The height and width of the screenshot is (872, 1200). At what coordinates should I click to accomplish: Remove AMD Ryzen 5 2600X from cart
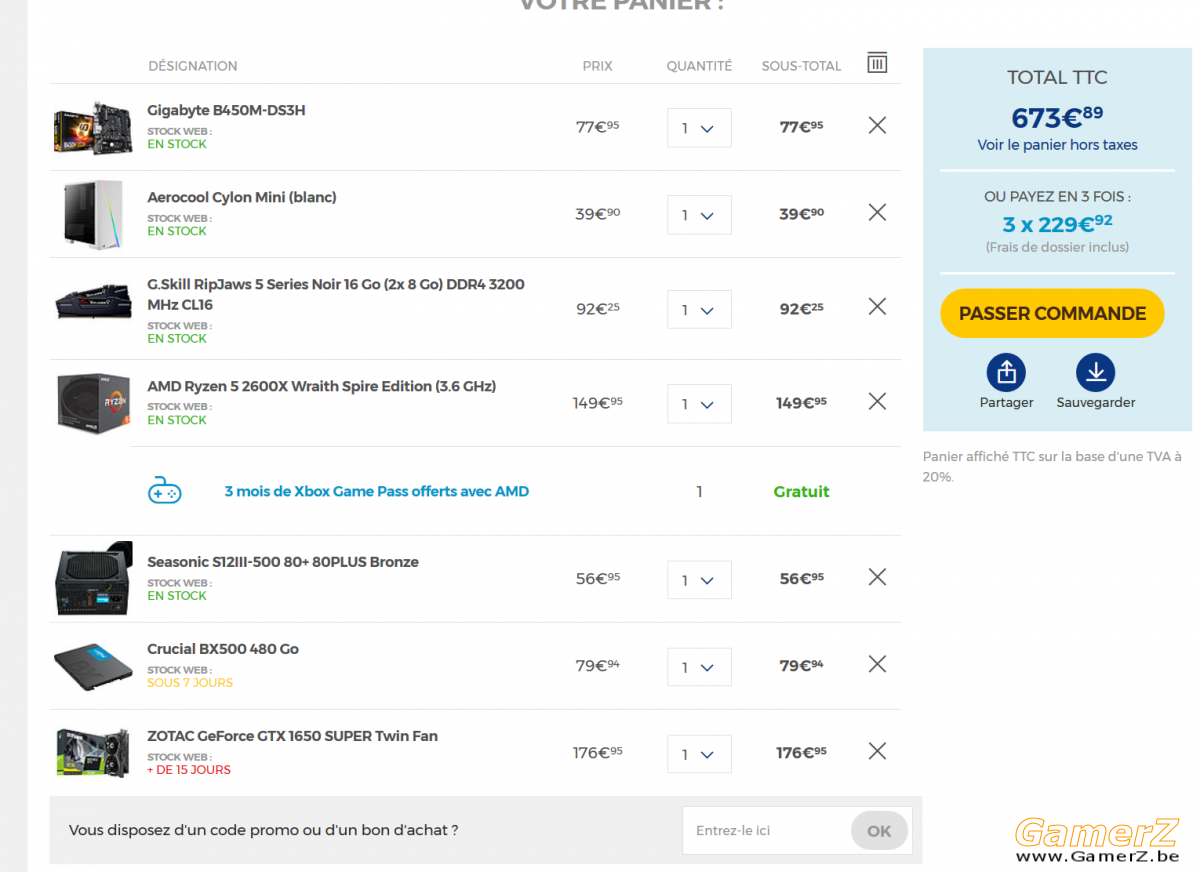click(x=877, y=401)
